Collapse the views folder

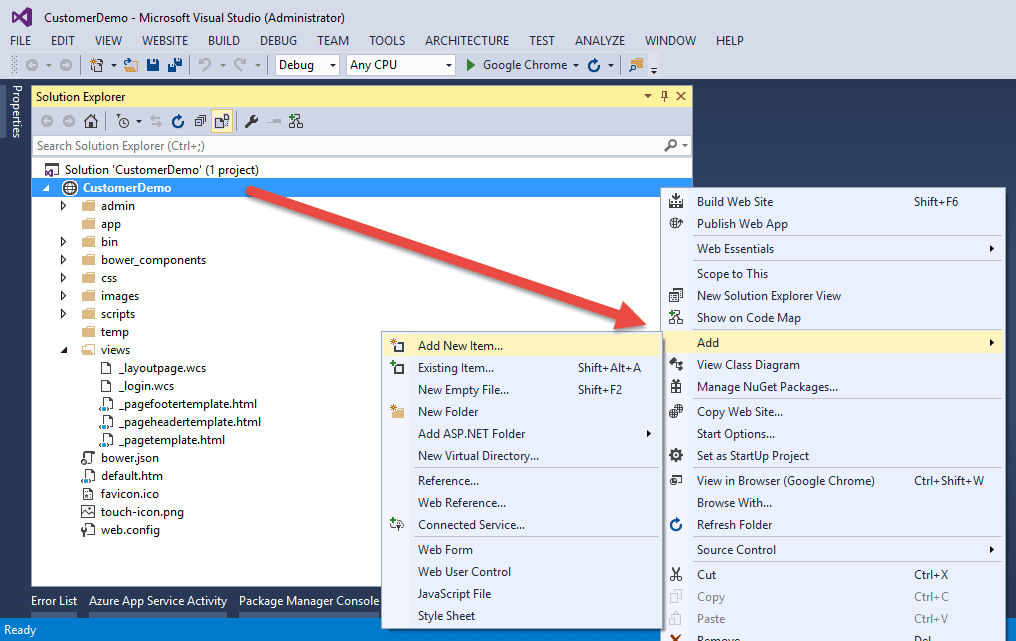coord(64,350)
